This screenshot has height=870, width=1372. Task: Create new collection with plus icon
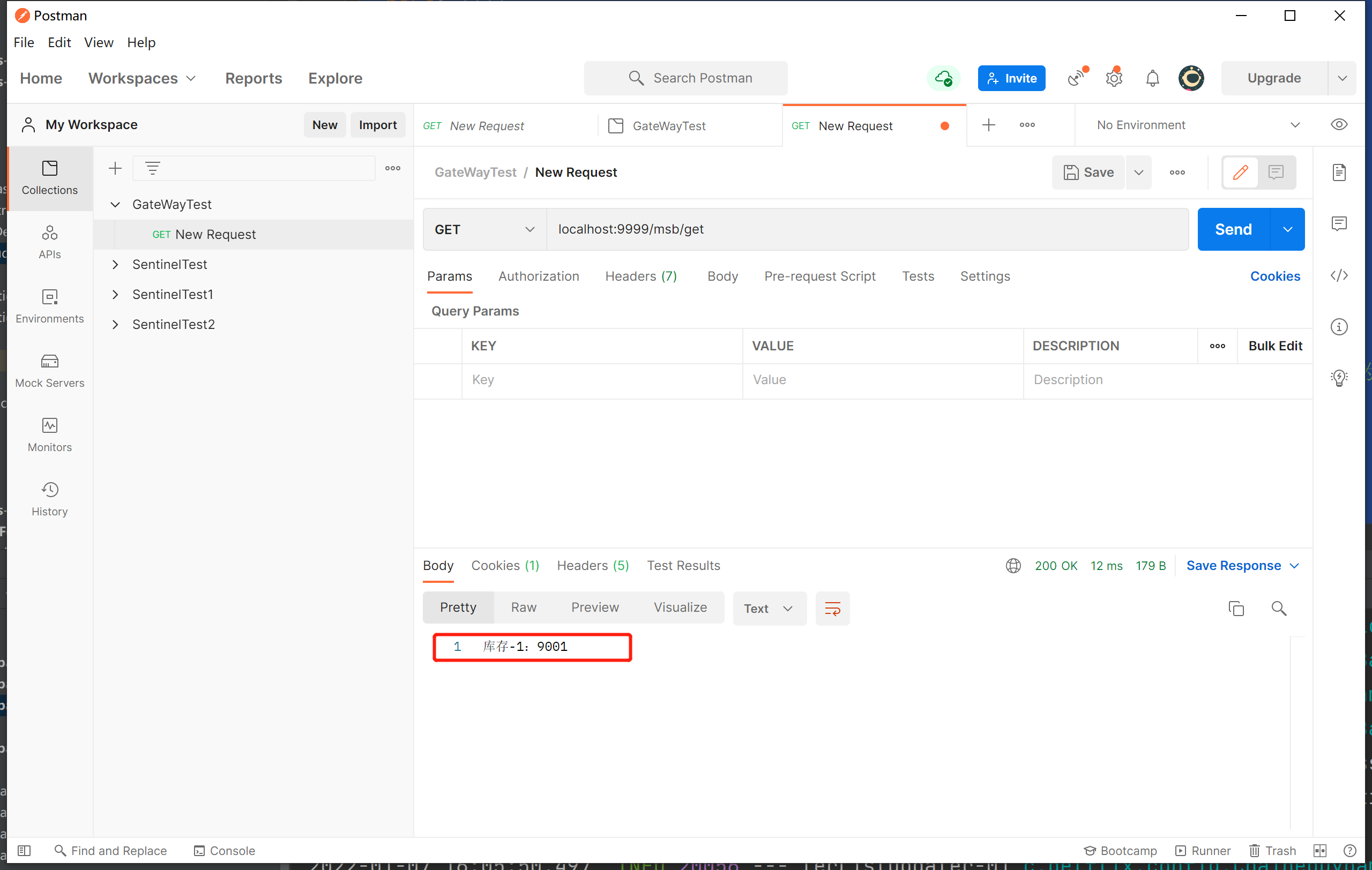point(115,168)
